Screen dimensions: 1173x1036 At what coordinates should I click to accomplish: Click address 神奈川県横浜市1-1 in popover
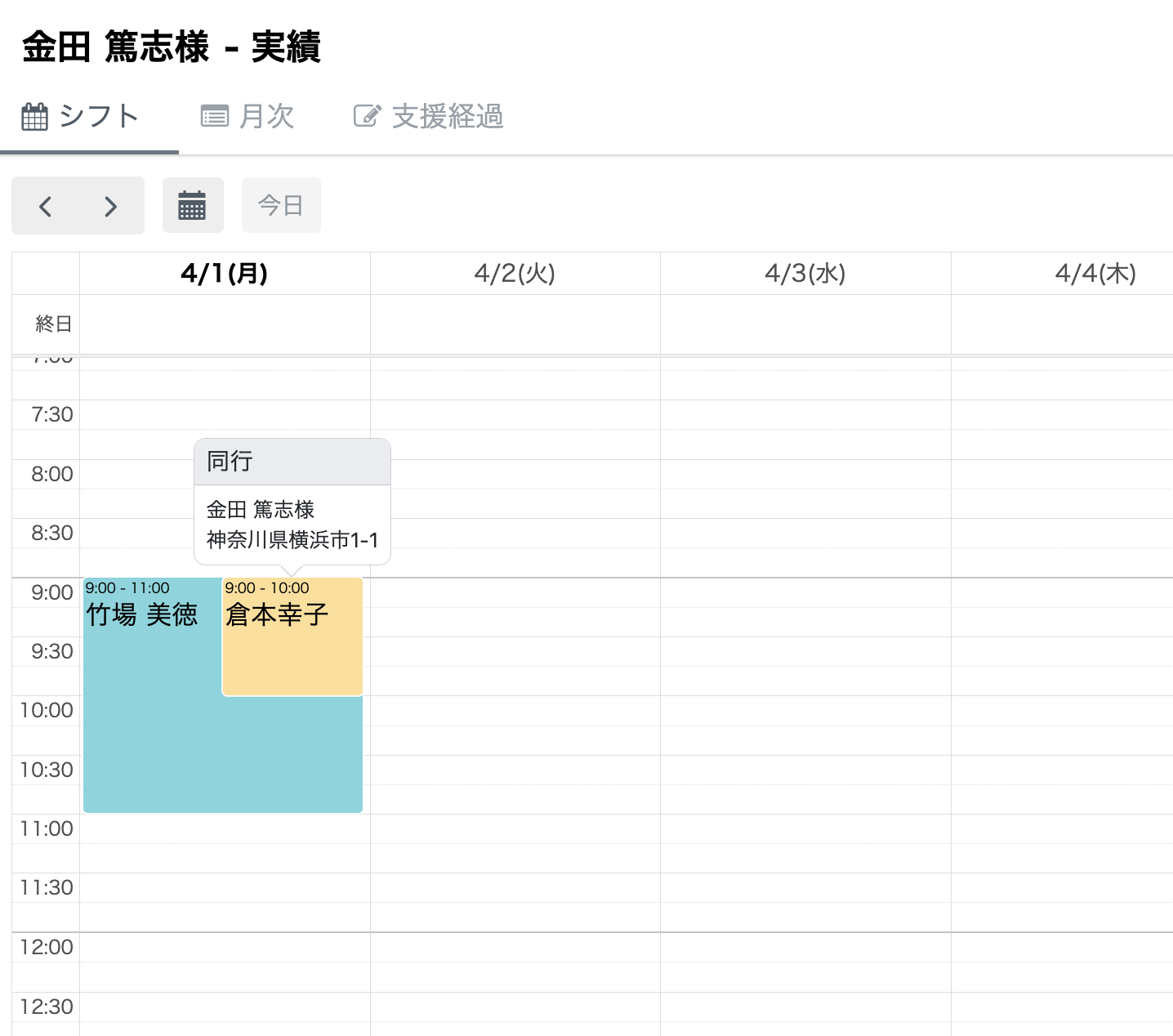point(292,540)
